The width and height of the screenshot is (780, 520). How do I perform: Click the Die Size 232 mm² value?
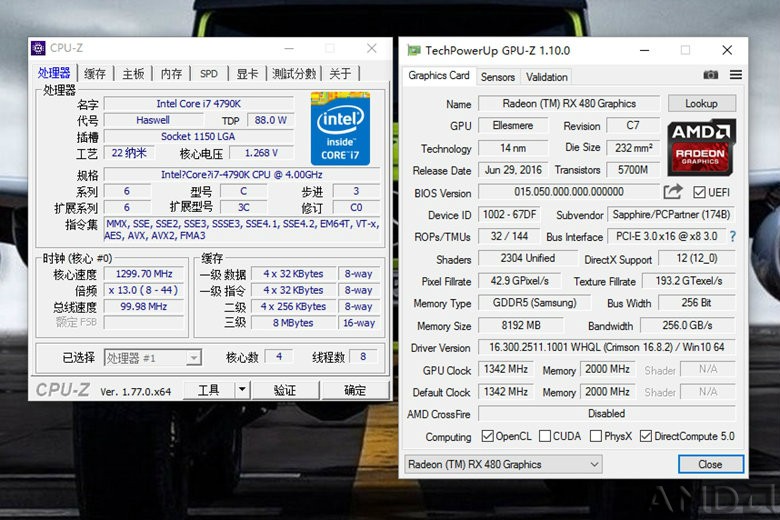tap(633, 147)
